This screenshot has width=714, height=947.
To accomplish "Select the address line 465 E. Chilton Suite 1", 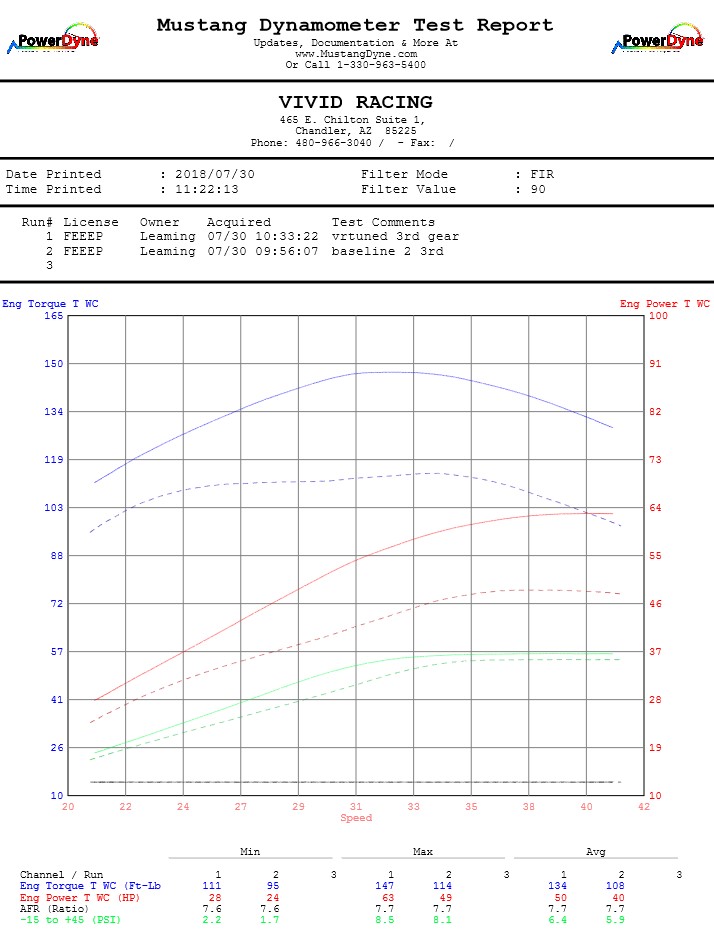I will pos(352,120).
